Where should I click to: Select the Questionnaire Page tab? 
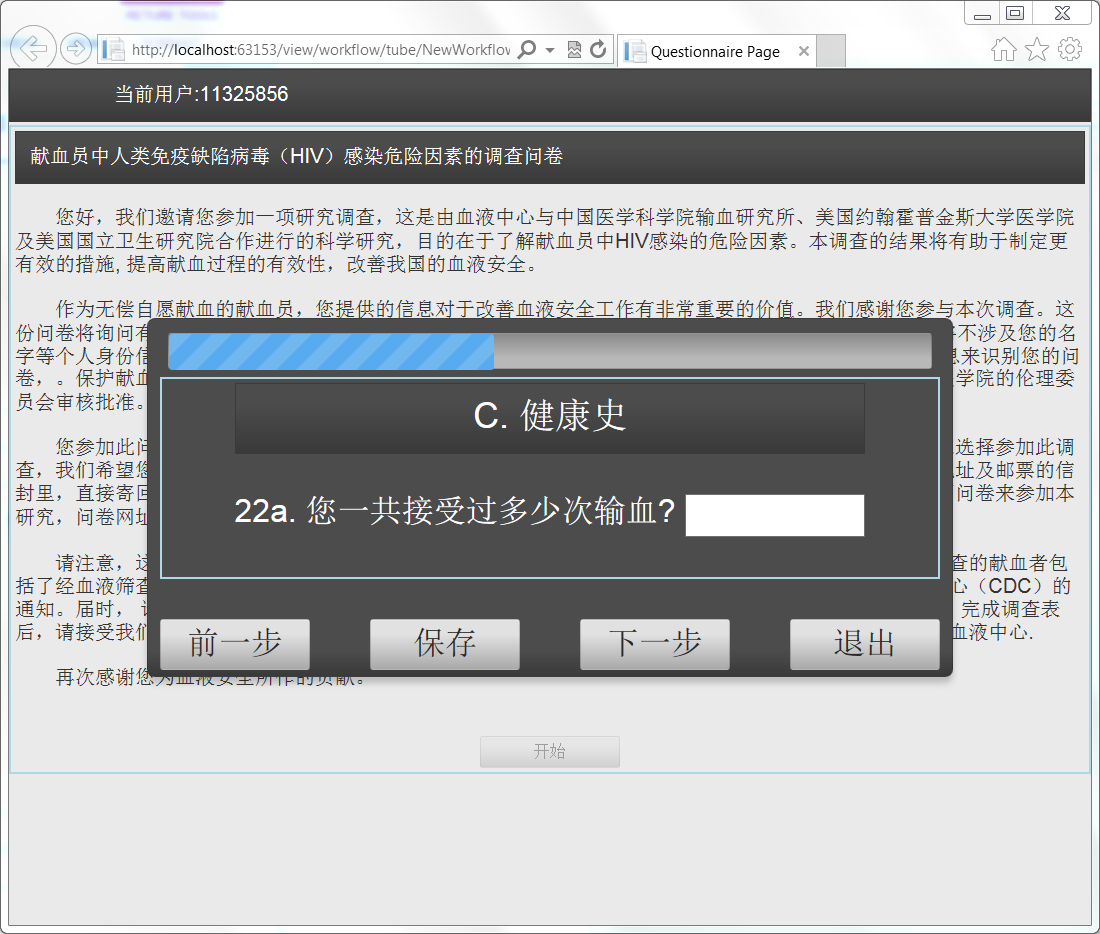716,51
